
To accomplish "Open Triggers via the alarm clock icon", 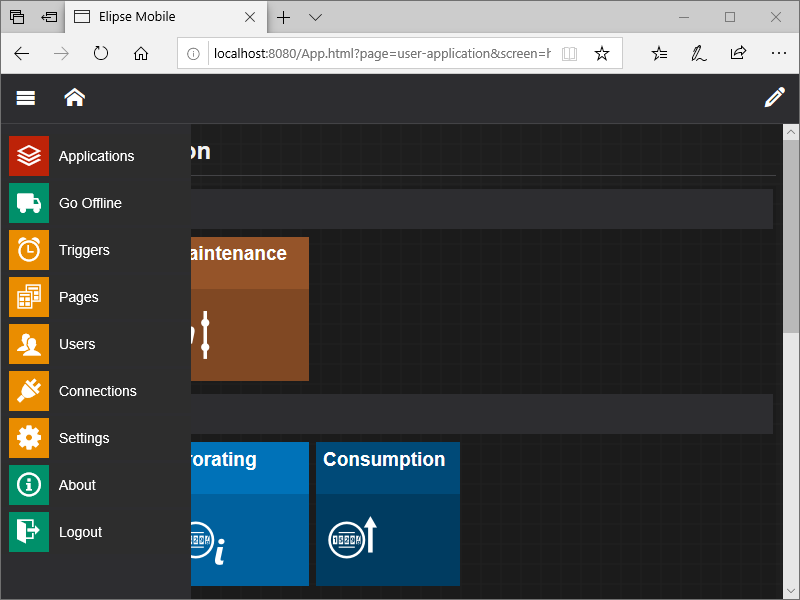I will 29,250.
